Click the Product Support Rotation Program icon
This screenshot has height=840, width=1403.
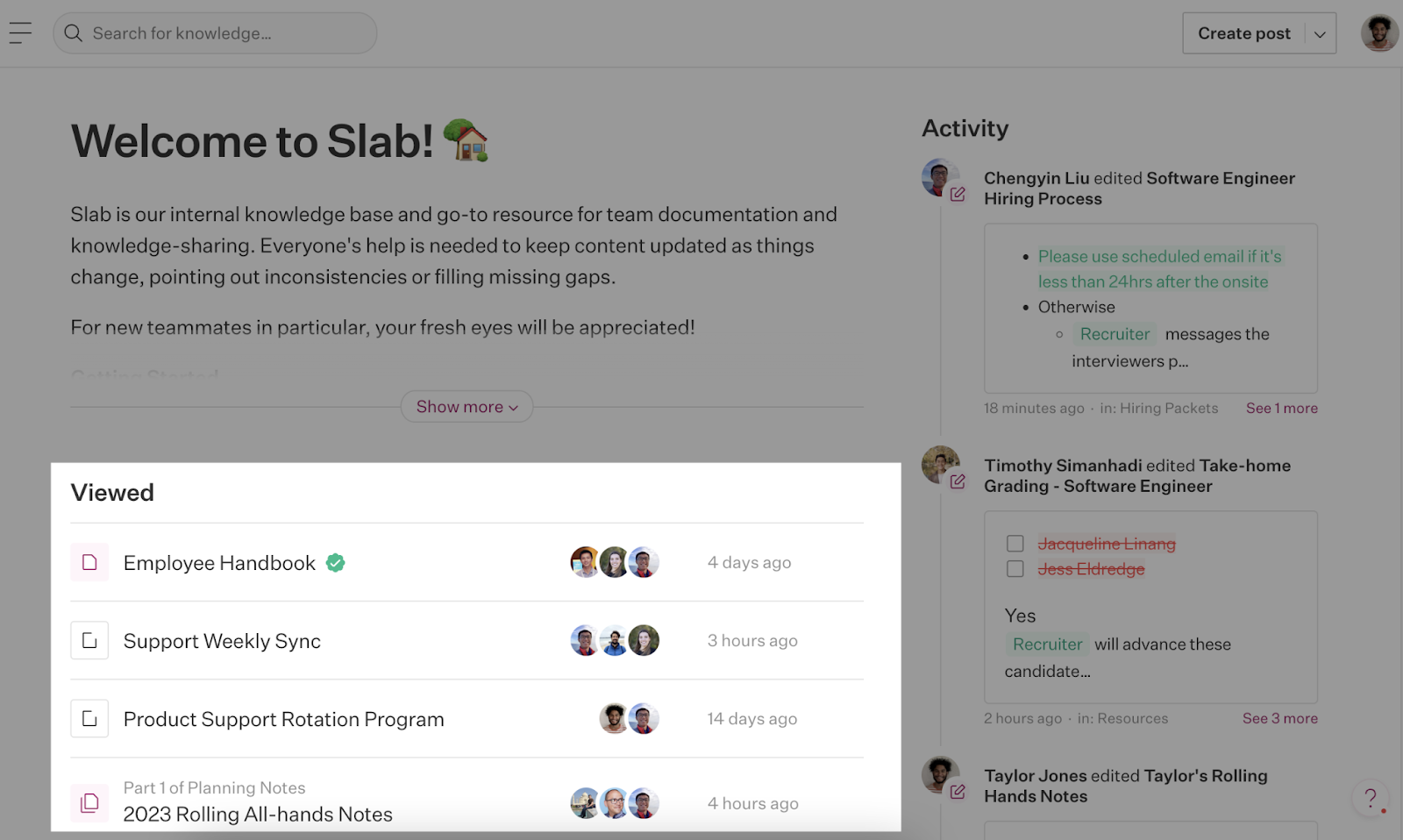point(89,718)
